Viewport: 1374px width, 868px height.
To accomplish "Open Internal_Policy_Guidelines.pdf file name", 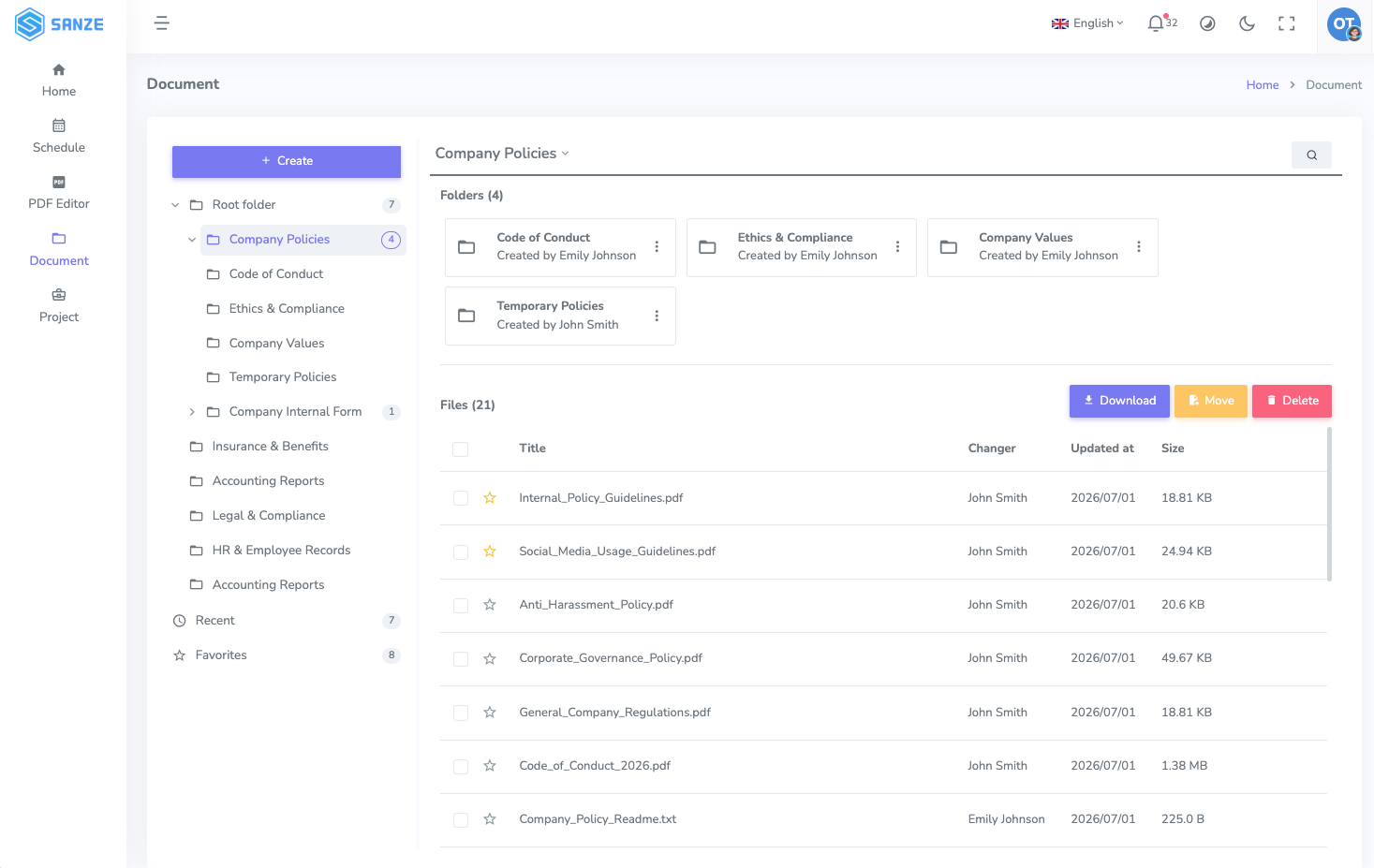I will (601, 498).
